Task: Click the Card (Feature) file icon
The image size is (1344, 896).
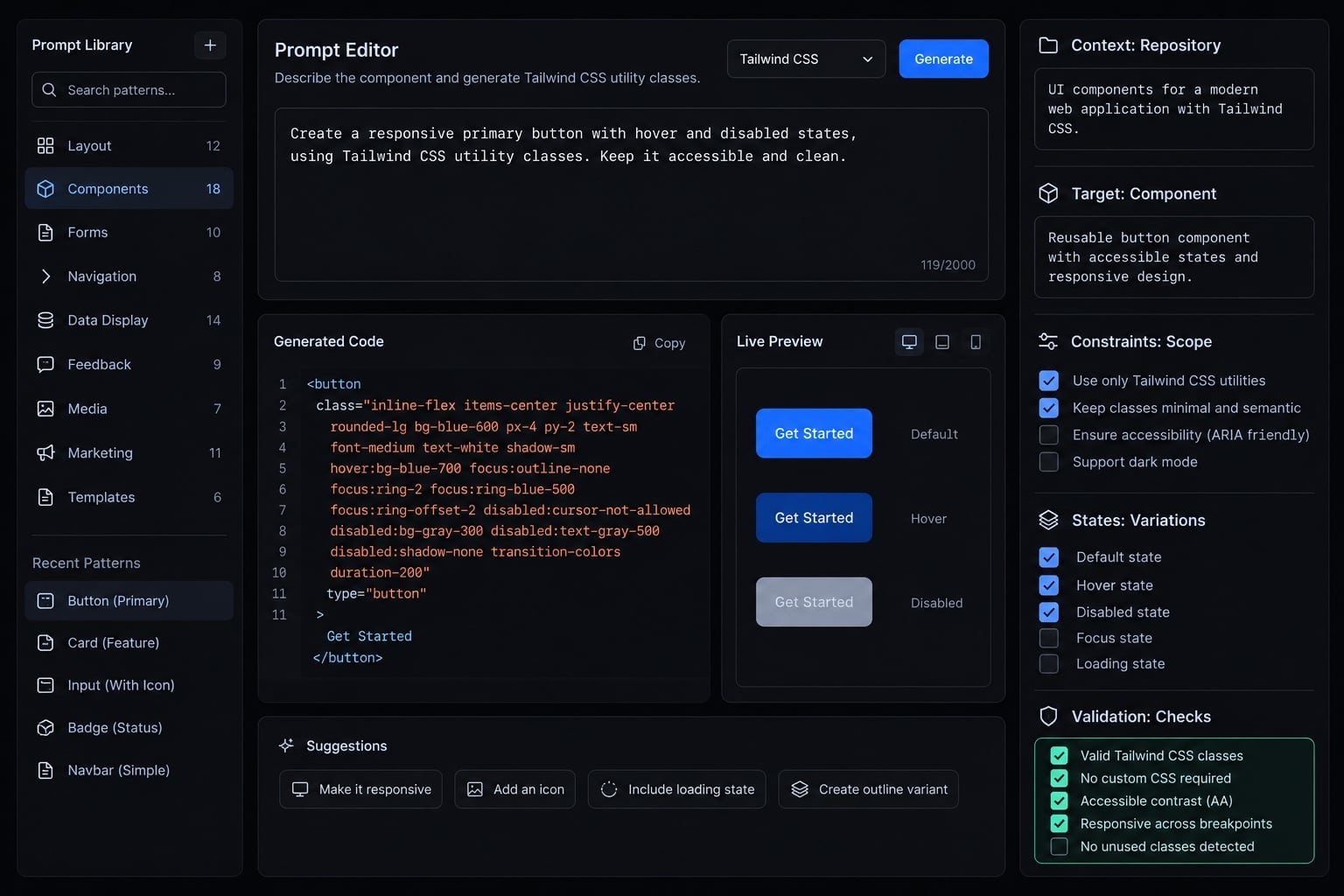Action: point(45,643)
